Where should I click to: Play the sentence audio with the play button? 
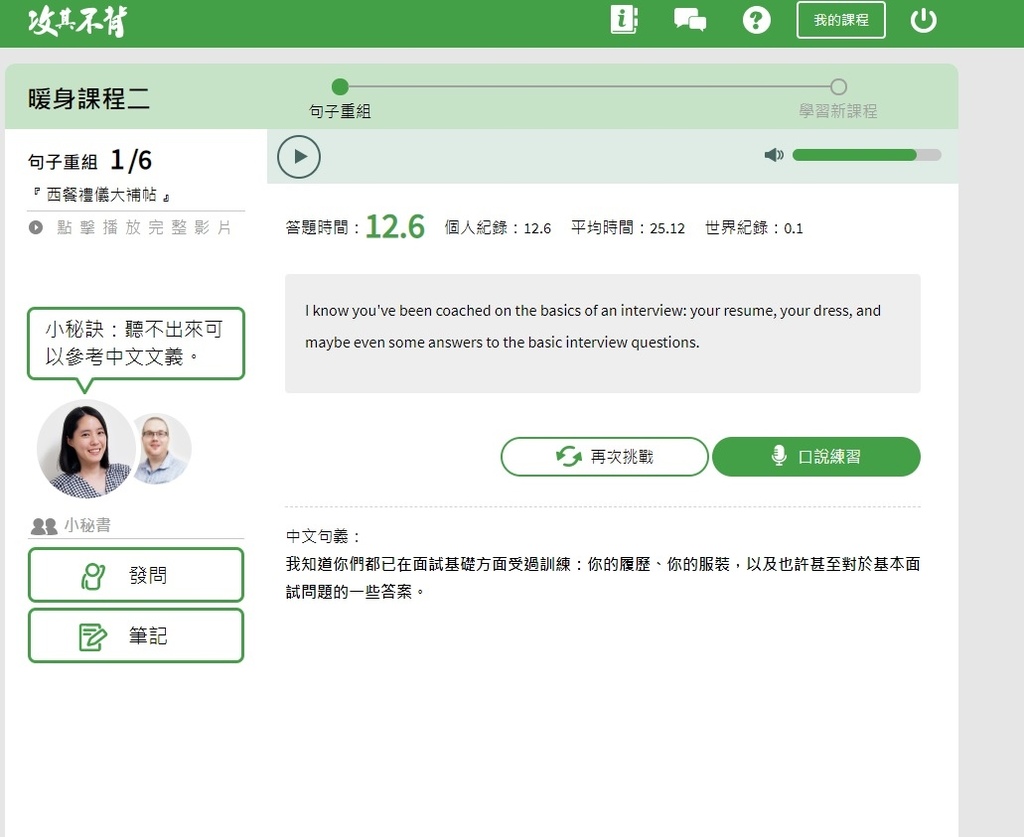[298, 157]
